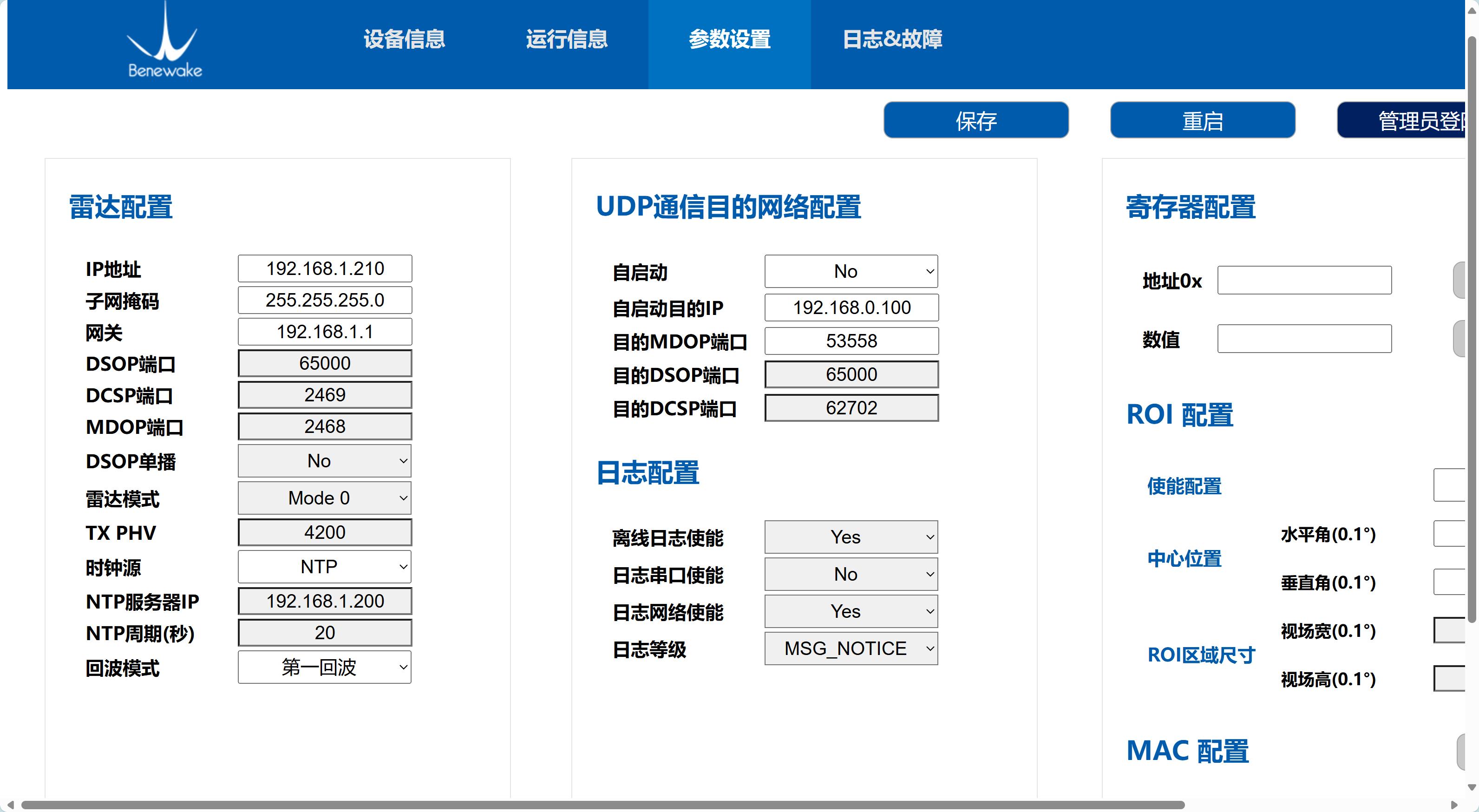Image resolution: width=1479 pixels, height=812 pixels.
Task: Expand the 回波模式 第一回波 dropdown
Action: pyautogui.click(x=324, y=667)
